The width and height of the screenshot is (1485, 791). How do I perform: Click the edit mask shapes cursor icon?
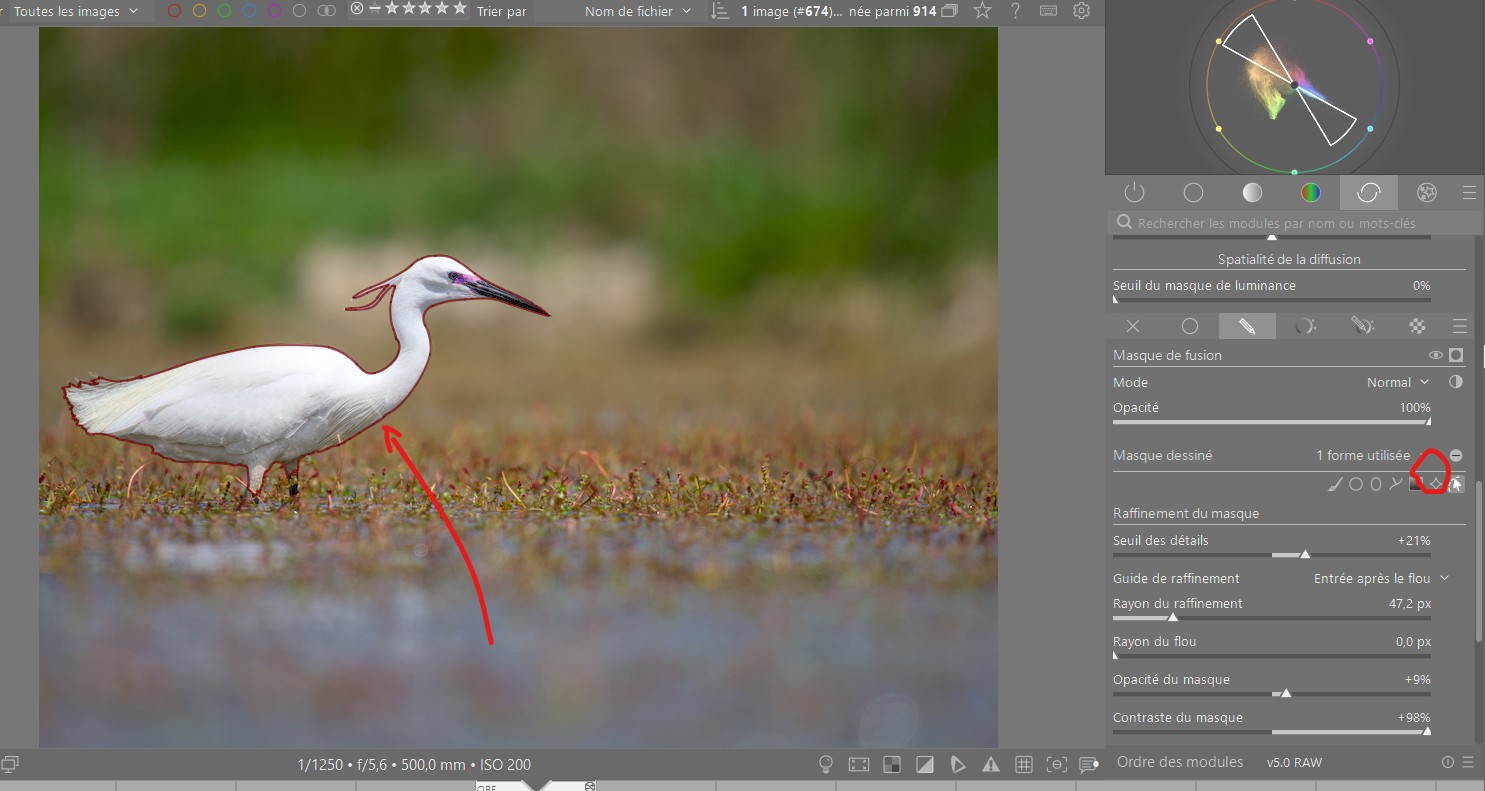point(1456,484)
